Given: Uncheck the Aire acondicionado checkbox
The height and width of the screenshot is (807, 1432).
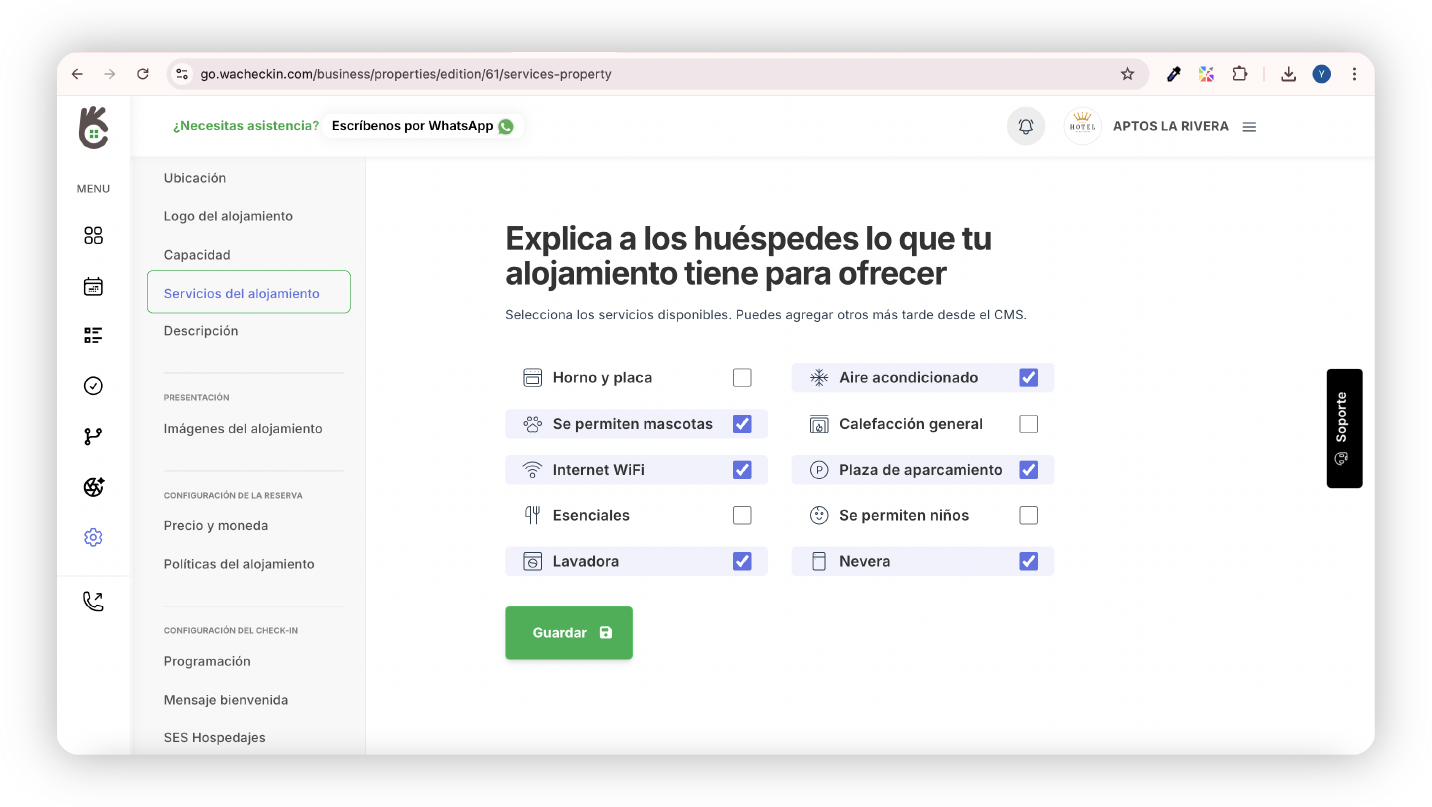Looking at the screenshot, I should 1028,378.
